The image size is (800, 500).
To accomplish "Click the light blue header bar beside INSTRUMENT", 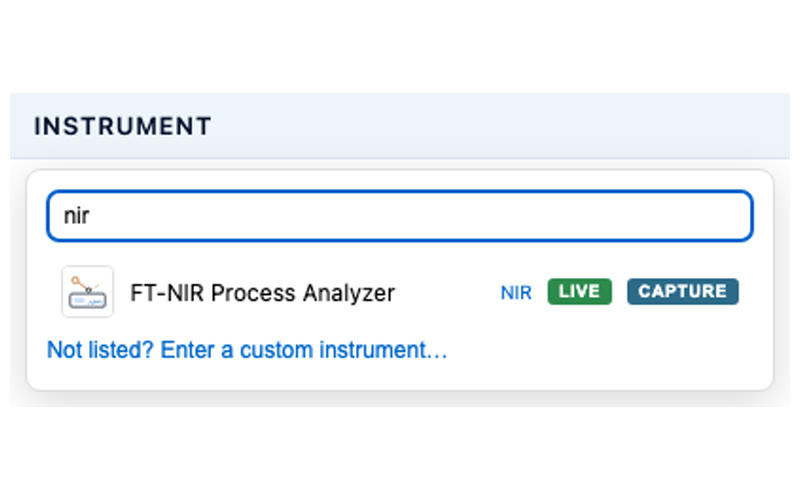I will [x=500, y=126].
